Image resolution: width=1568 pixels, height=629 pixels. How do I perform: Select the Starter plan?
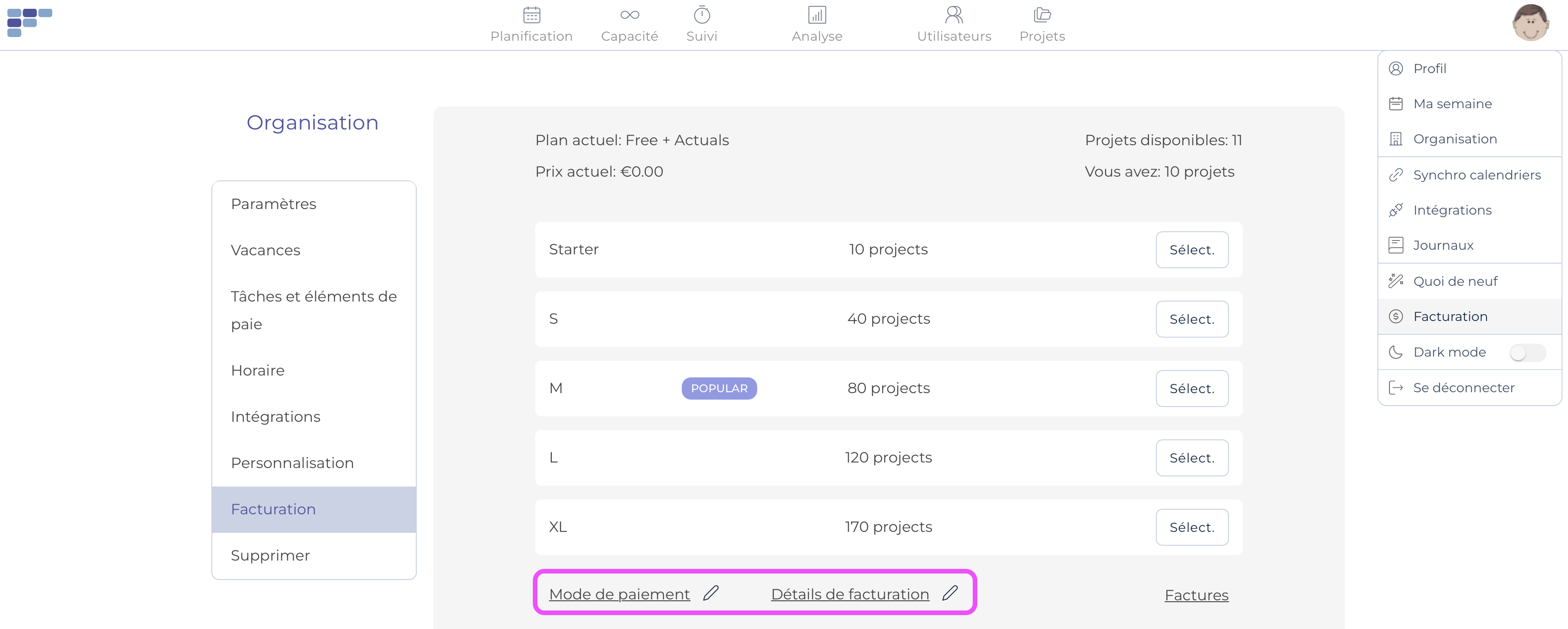1192,250
